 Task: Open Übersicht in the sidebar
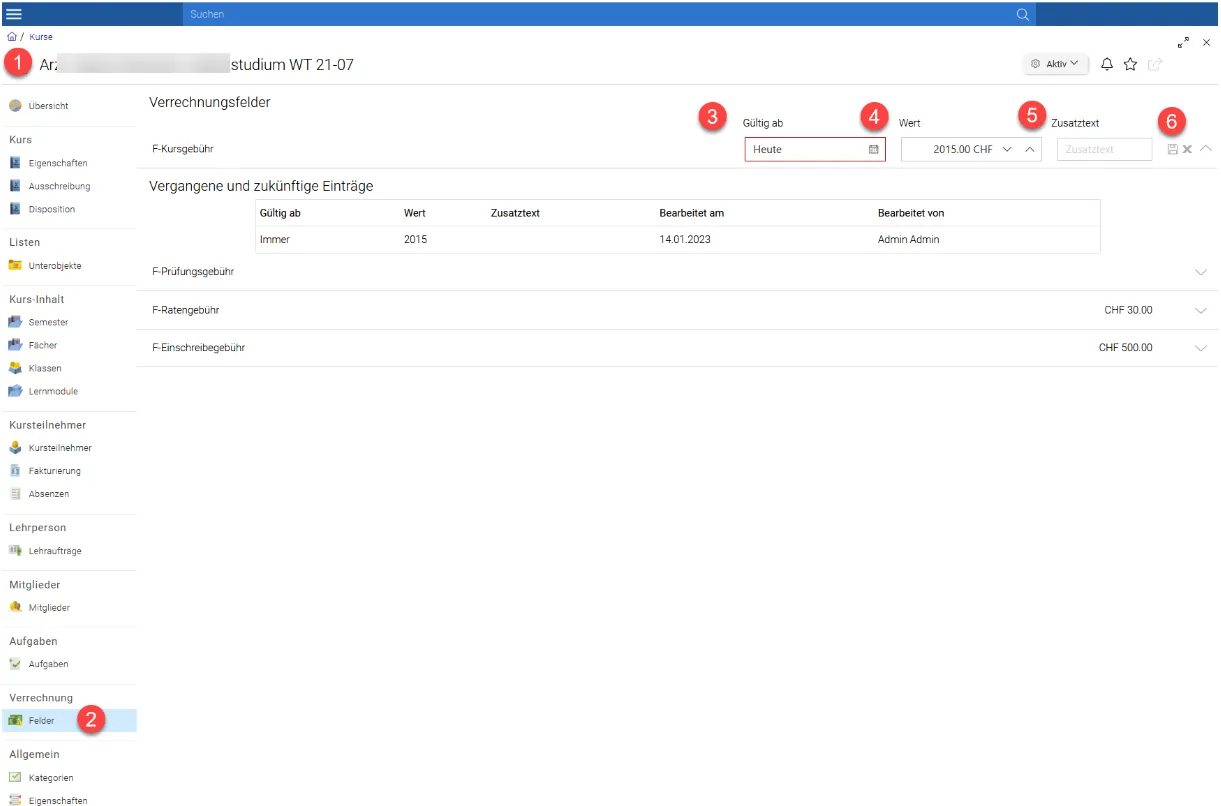[49, 106]
